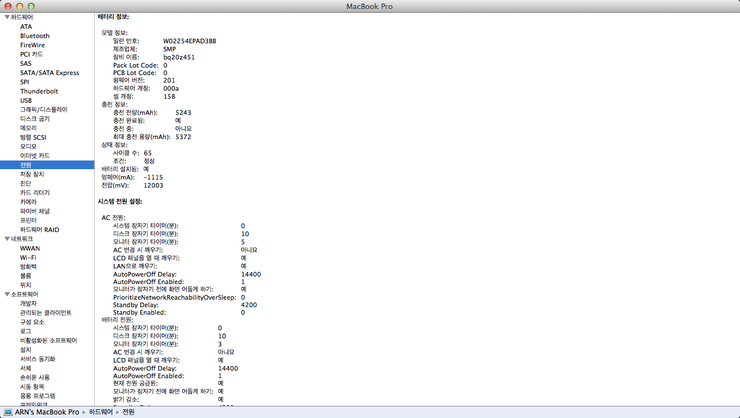
Task: Open SATA/SATA Express details
Action: [49, 72]
